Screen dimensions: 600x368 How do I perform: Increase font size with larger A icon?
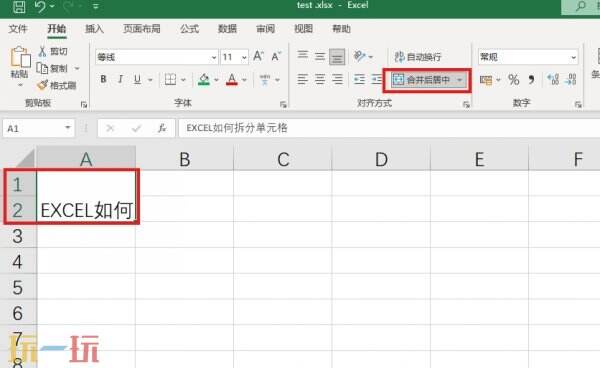click(x=258, y=57)
